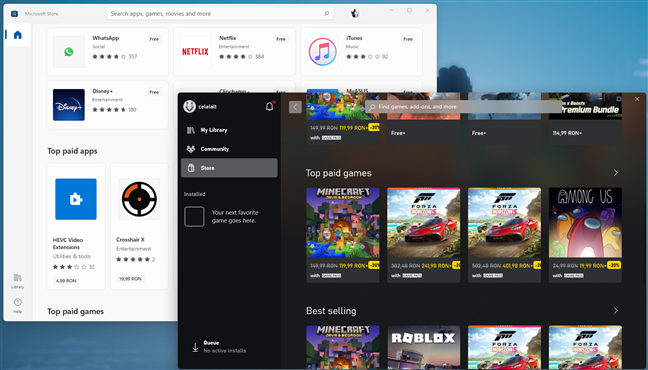
Task: Open Community in Xbox app
Action: [229, 149]
